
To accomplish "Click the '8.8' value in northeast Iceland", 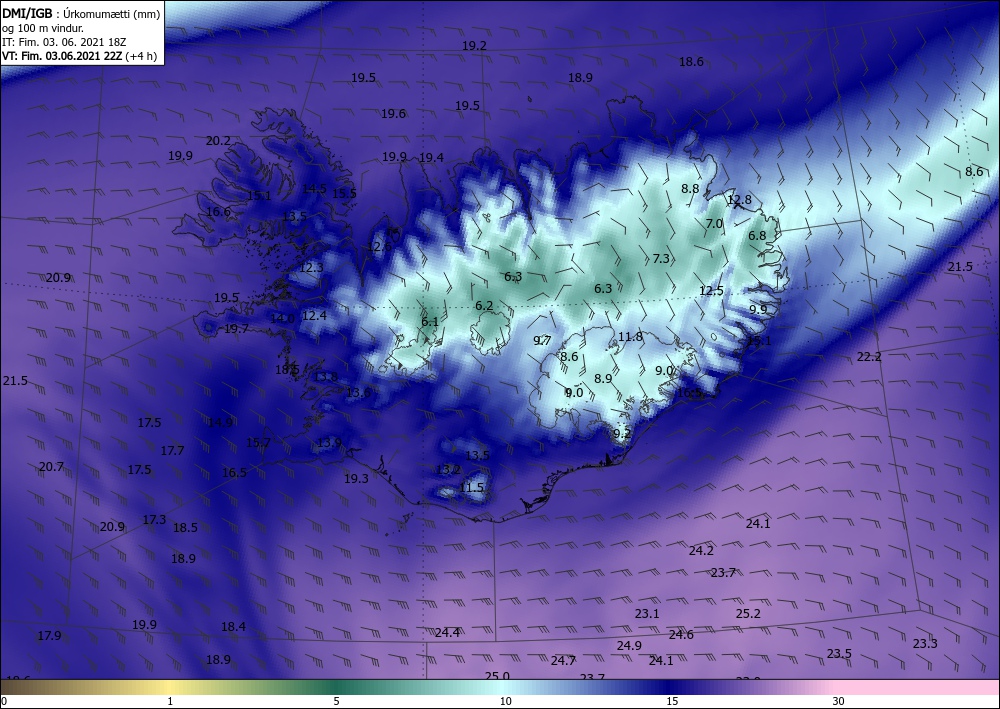I will 690,189.
